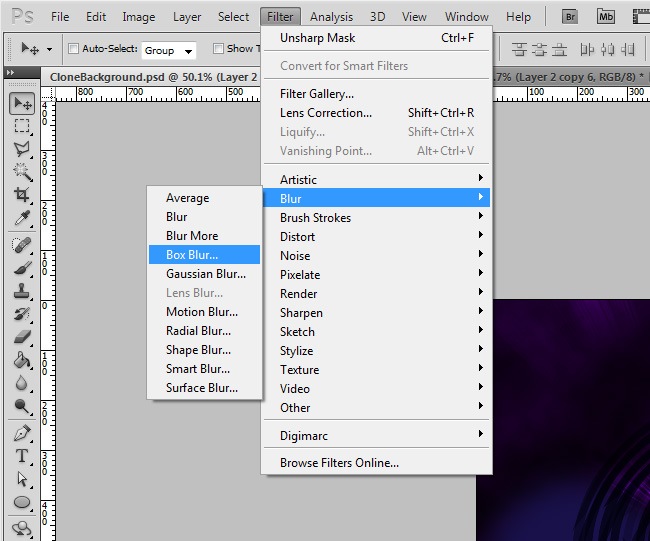Select the Clone Stamp tool

pos(22,291)
